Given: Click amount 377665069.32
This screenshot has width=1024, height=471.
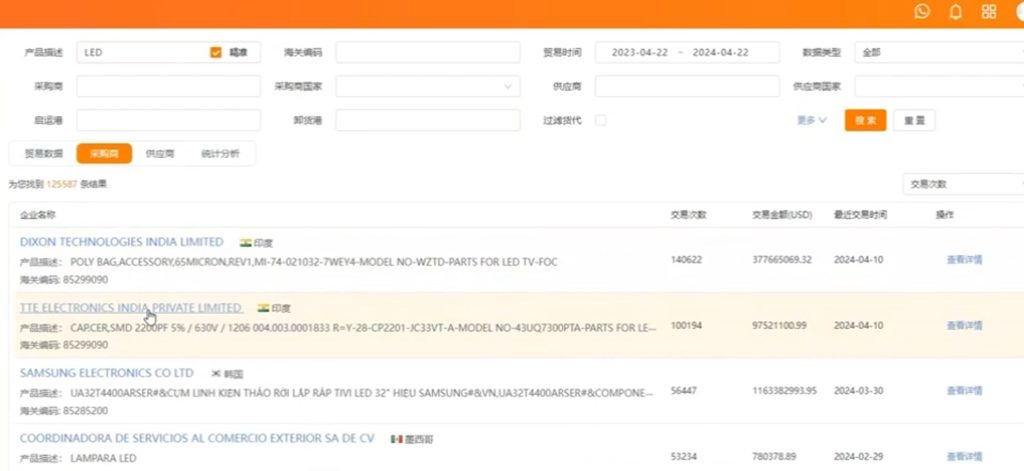Looking at the screenshot, I should (x=782, y=259).
